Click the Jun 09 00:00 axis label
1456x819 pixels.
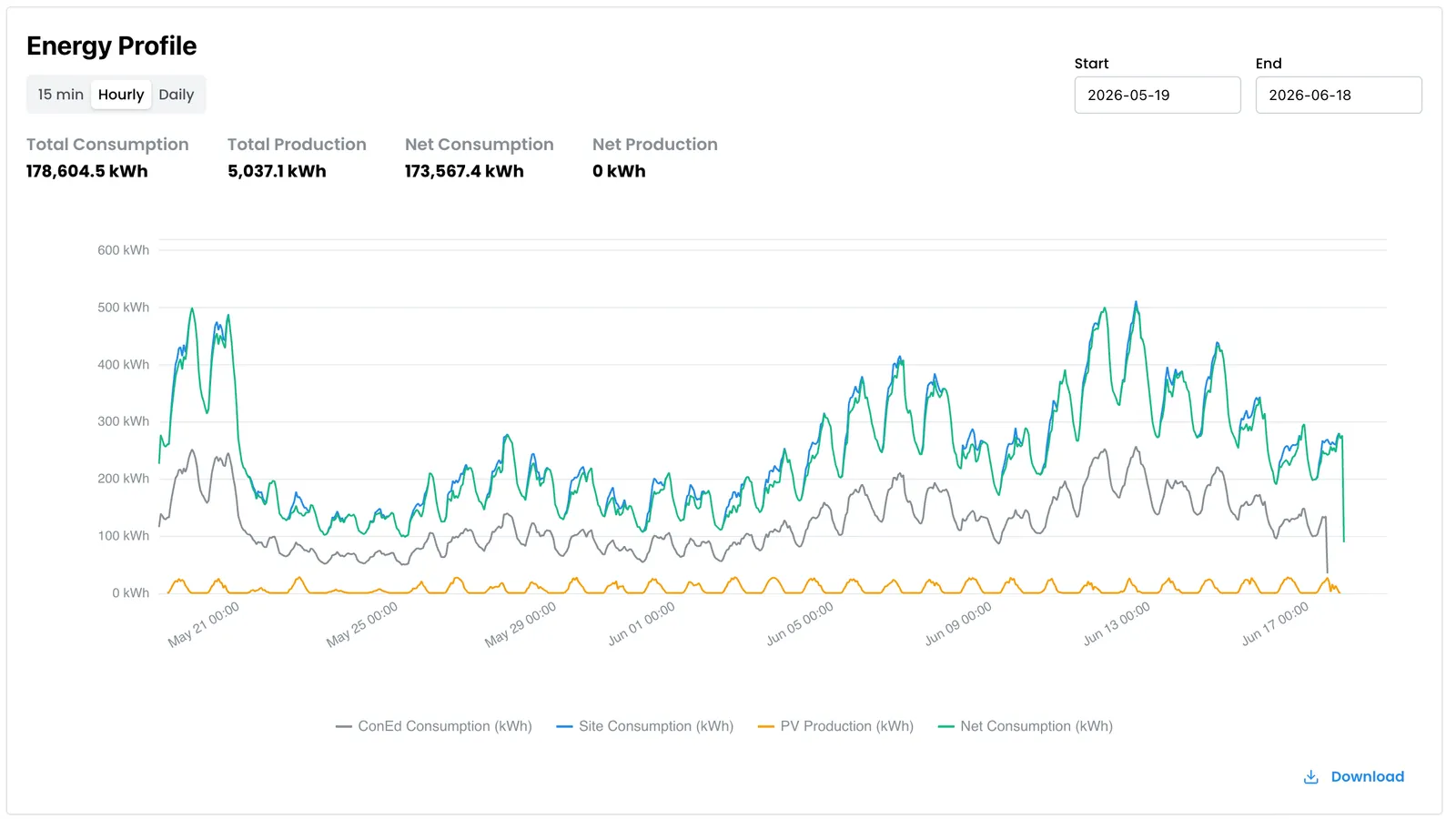(x=958, y=624)
